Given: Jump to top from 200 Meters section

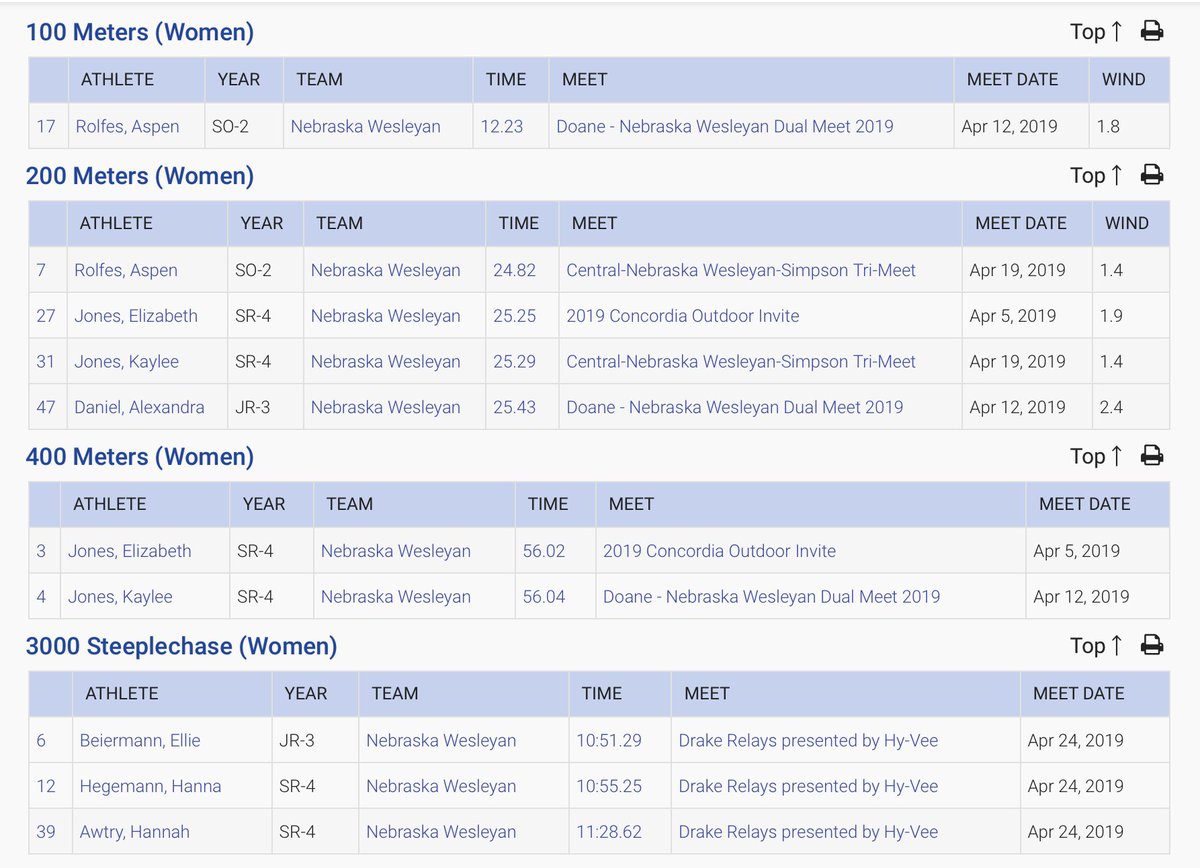Looking at the screenshot, I should coord(1097,176).
